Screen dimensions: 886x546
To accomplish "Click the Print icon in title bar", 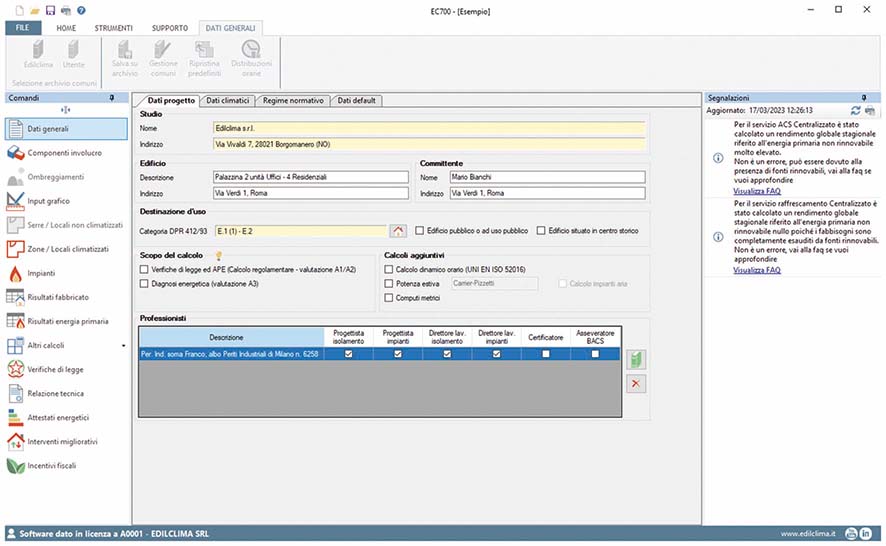I will [x=66, y=10].
